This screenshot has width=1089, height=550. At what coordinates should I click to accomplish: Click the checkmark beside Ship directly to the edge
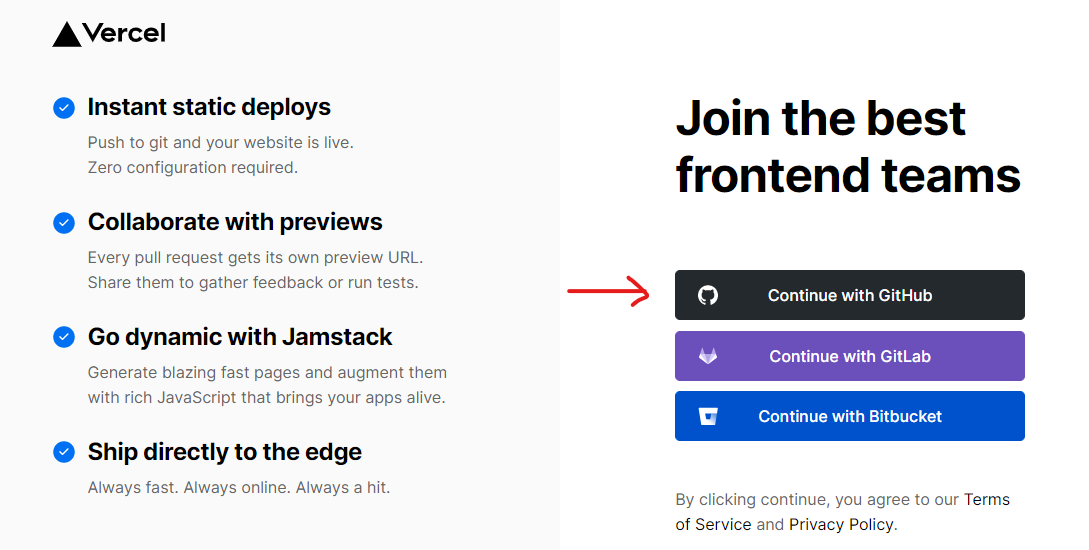64,452
